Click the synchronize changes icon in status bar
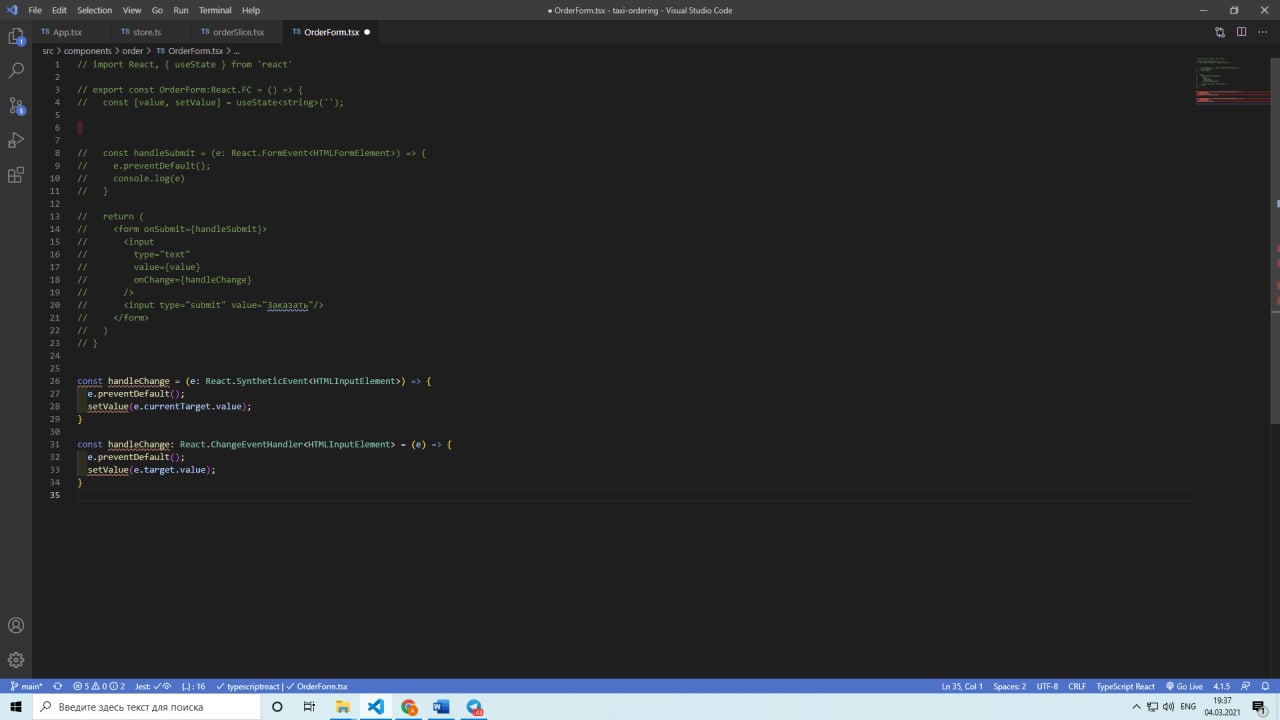Screen dimensions: 1280x720 point(57,687)
